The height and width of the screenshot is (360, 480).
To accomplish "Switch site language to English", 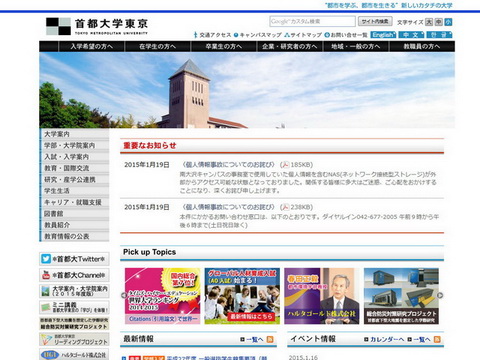I will click(x=383, y=35).
